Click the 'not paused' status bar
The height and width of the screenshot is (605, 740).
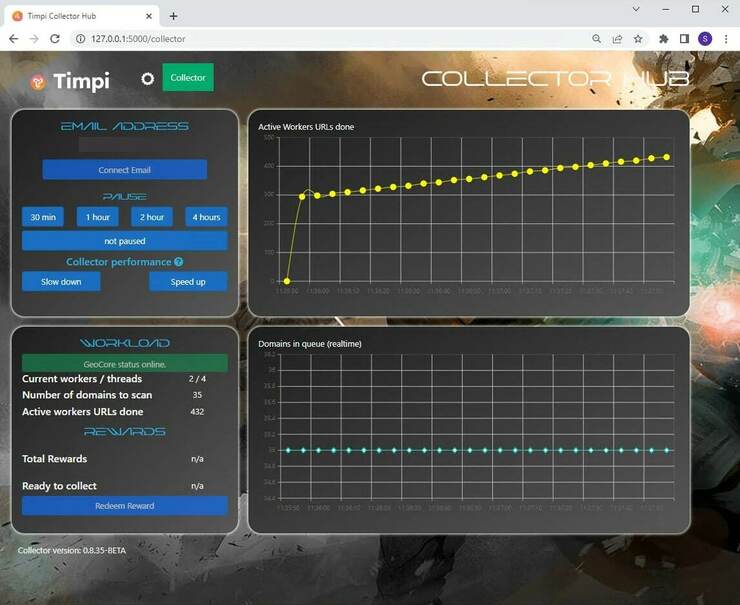point(125,241)
